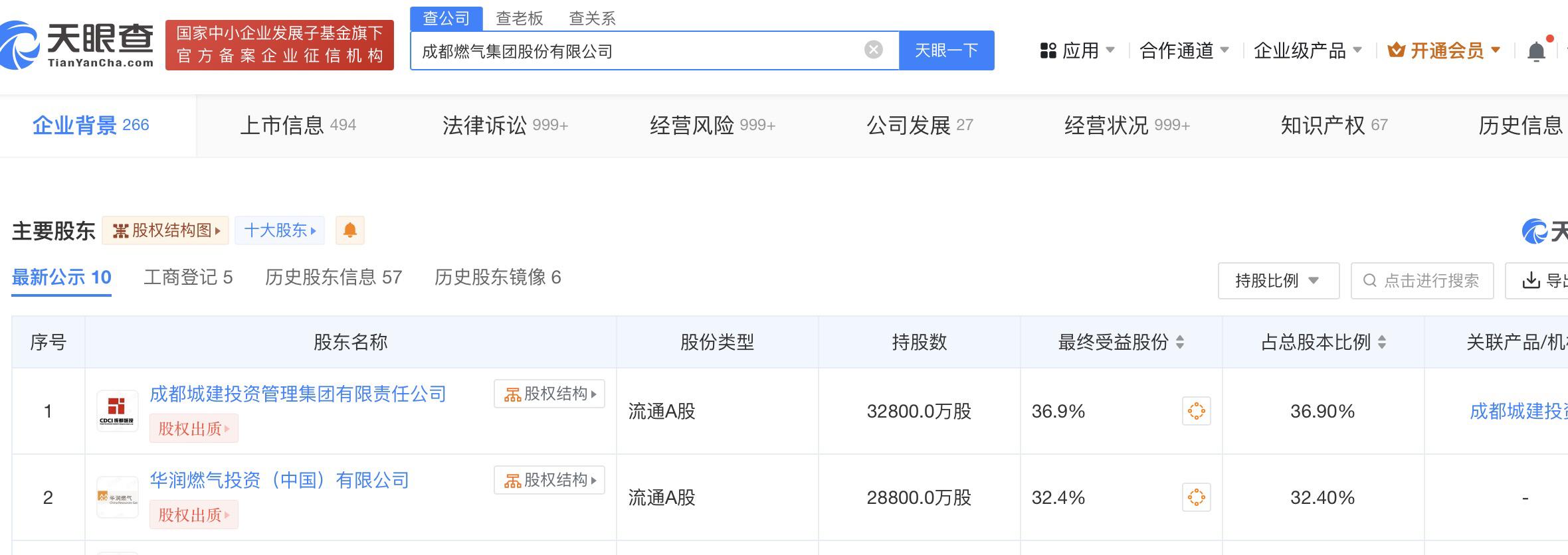Screen dimensions: 1568x555
Task: Open the 经营风险 999+ section
Action: pos(712,125)
